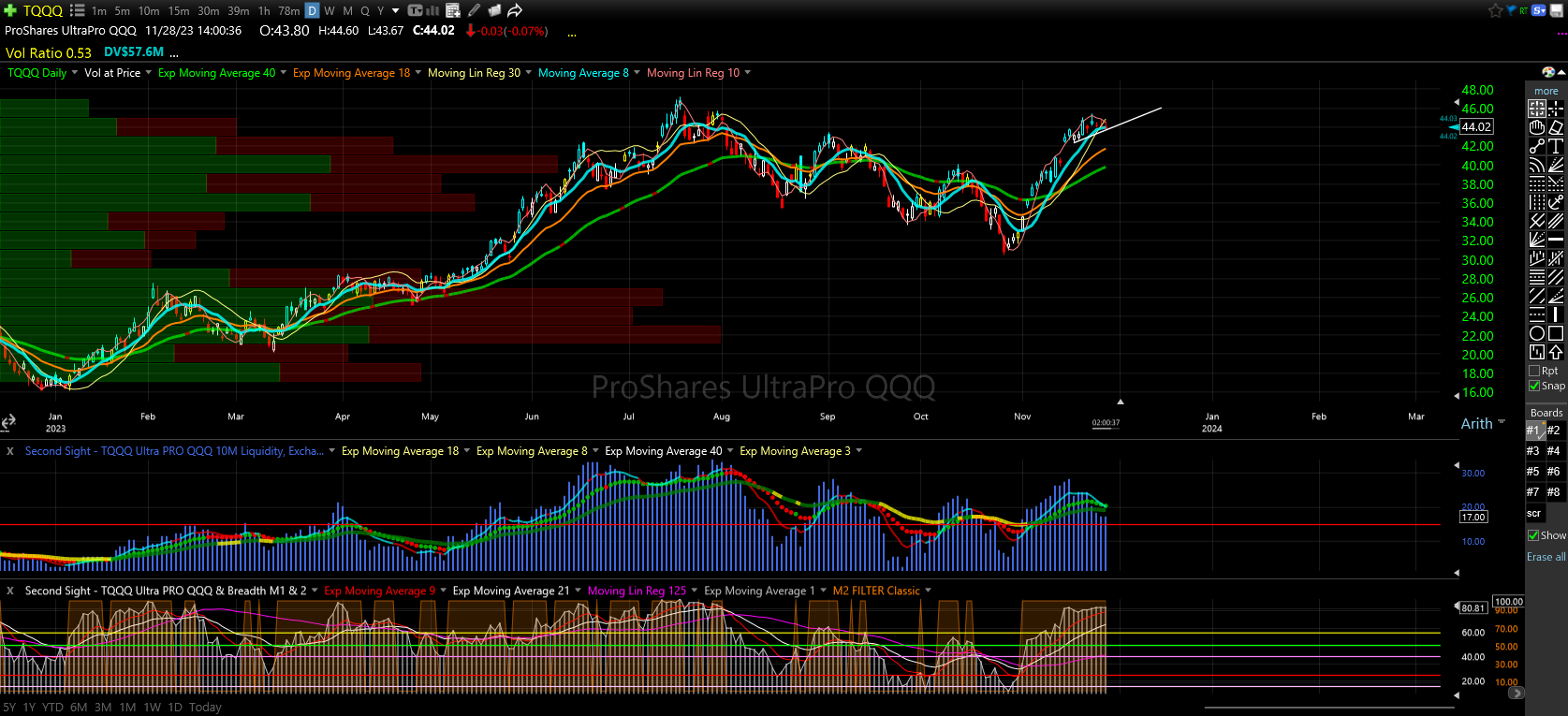Switch to drawing board #6
1568x716 pixels.
(1554, 472)
